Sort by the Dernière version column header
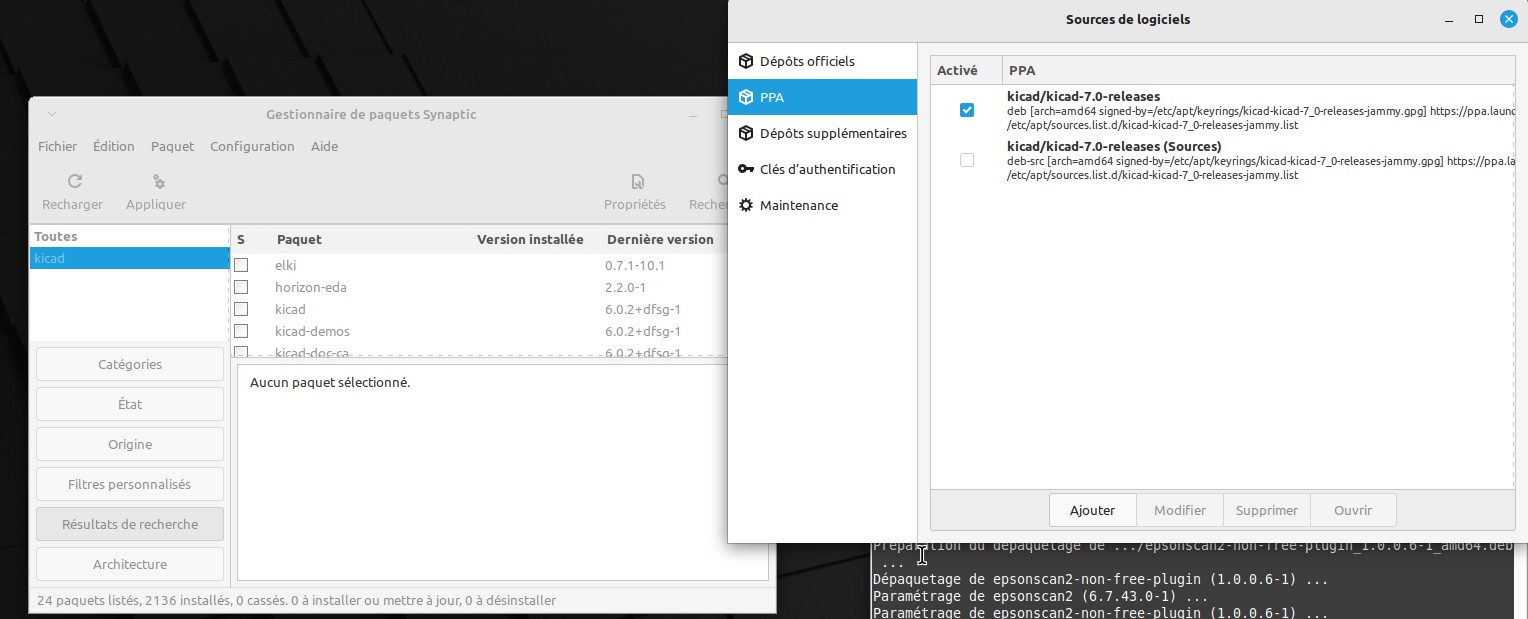This screenshot has width=1528, height=619. (662, 239)
